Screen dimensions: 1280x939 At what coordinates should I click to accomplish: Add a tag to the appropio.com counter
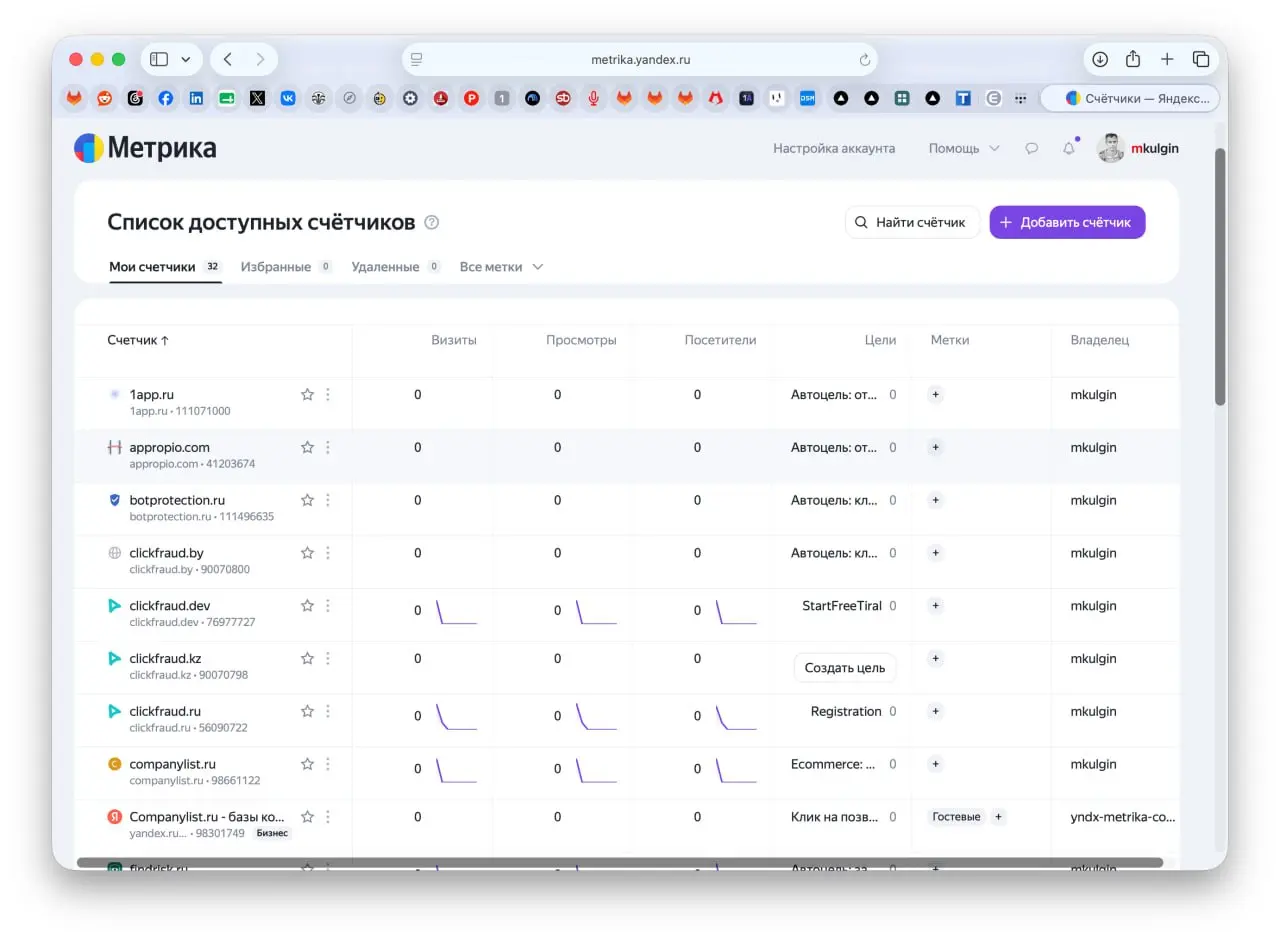coord(936,447)
